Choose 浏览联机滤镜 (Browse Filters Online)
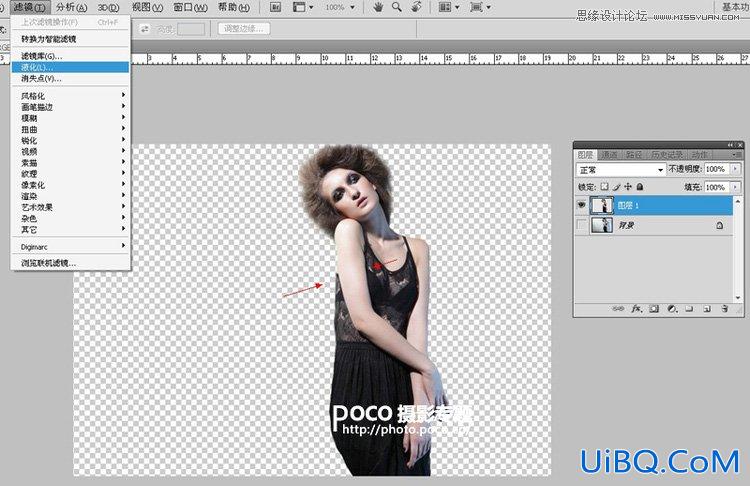Image resolution: width=750 pixels, height=486 pixels. tap(70, 263)
